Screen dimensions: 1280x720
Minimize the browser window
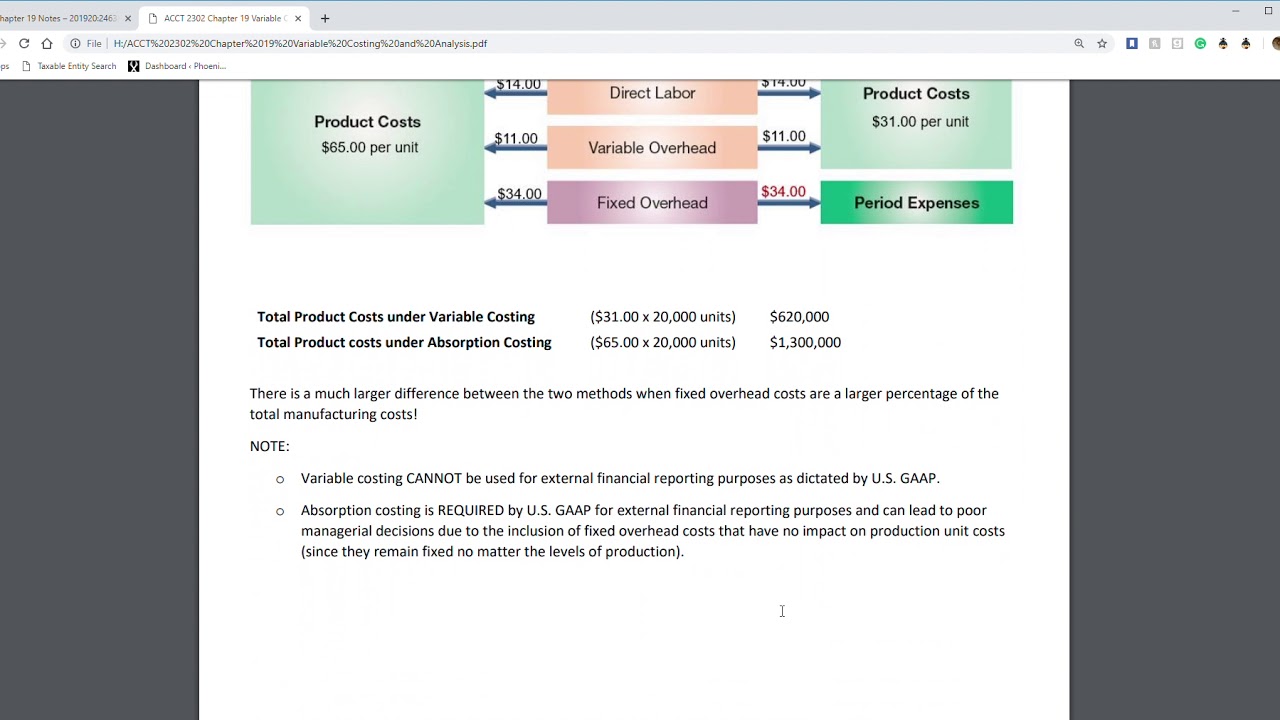(1236, 11)
